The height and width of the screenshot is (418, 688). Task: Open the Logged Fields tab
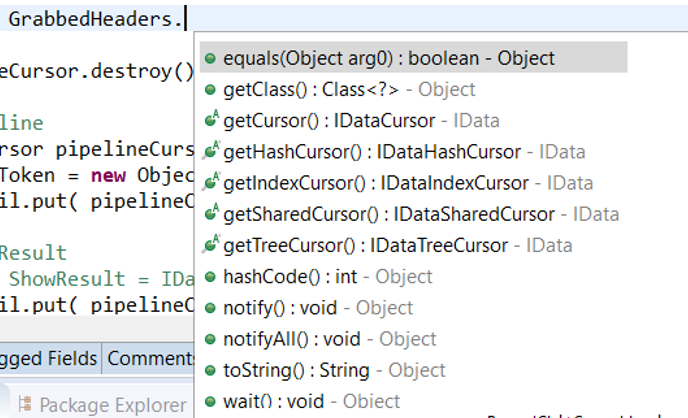tap(48, 358)
